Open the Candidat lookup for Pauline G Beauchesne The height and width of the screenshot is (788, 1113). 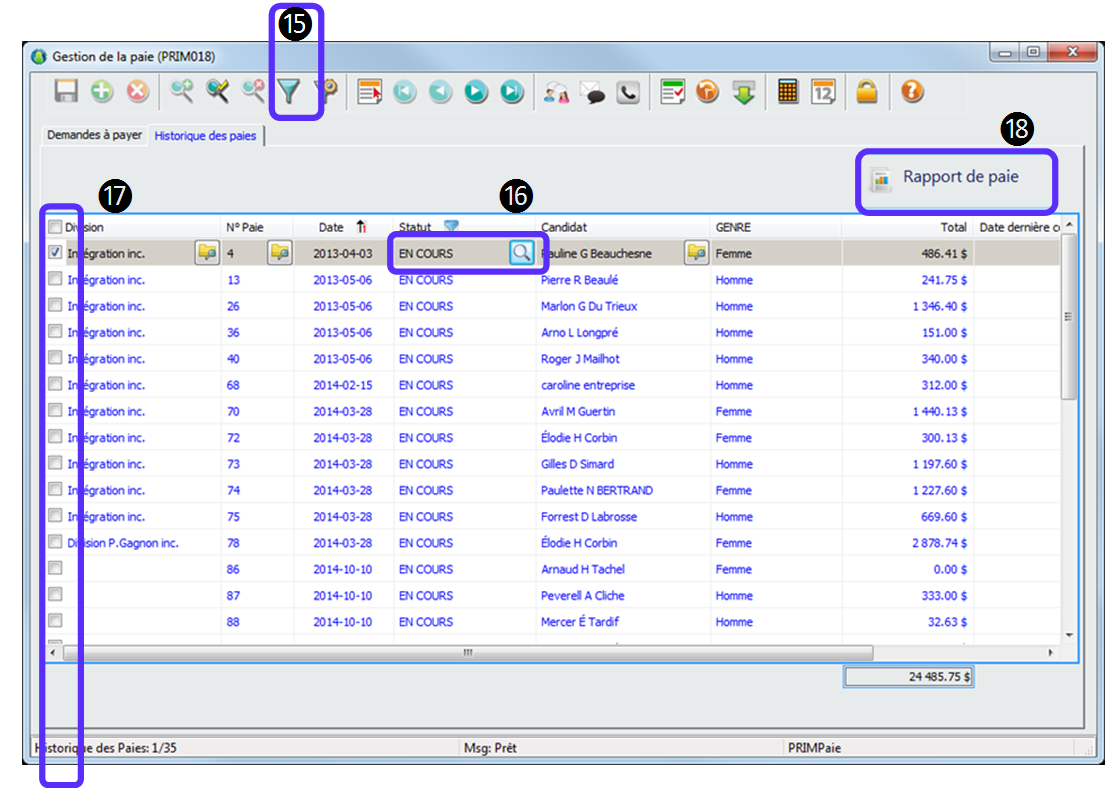696,253
